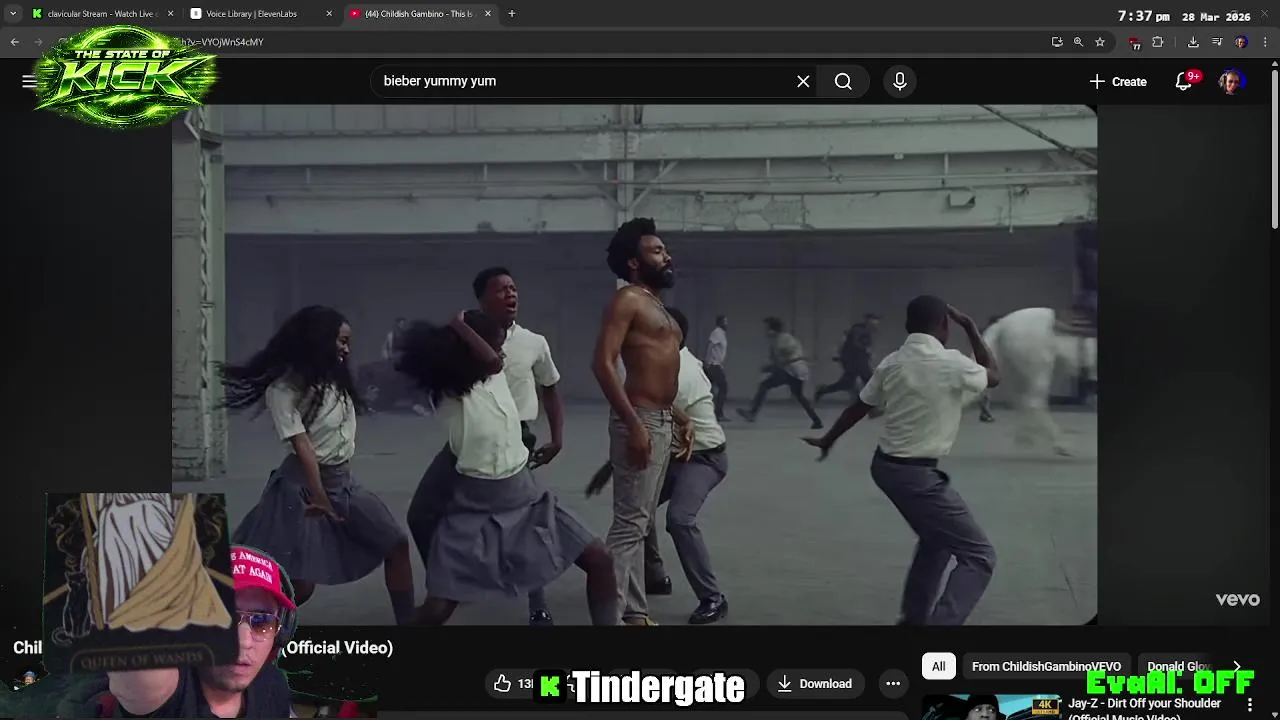Screen dimensions: 1280x720
Task: Open the Chrome three-dot menu
Action: pyautogui.click(x=1265, y=42)
